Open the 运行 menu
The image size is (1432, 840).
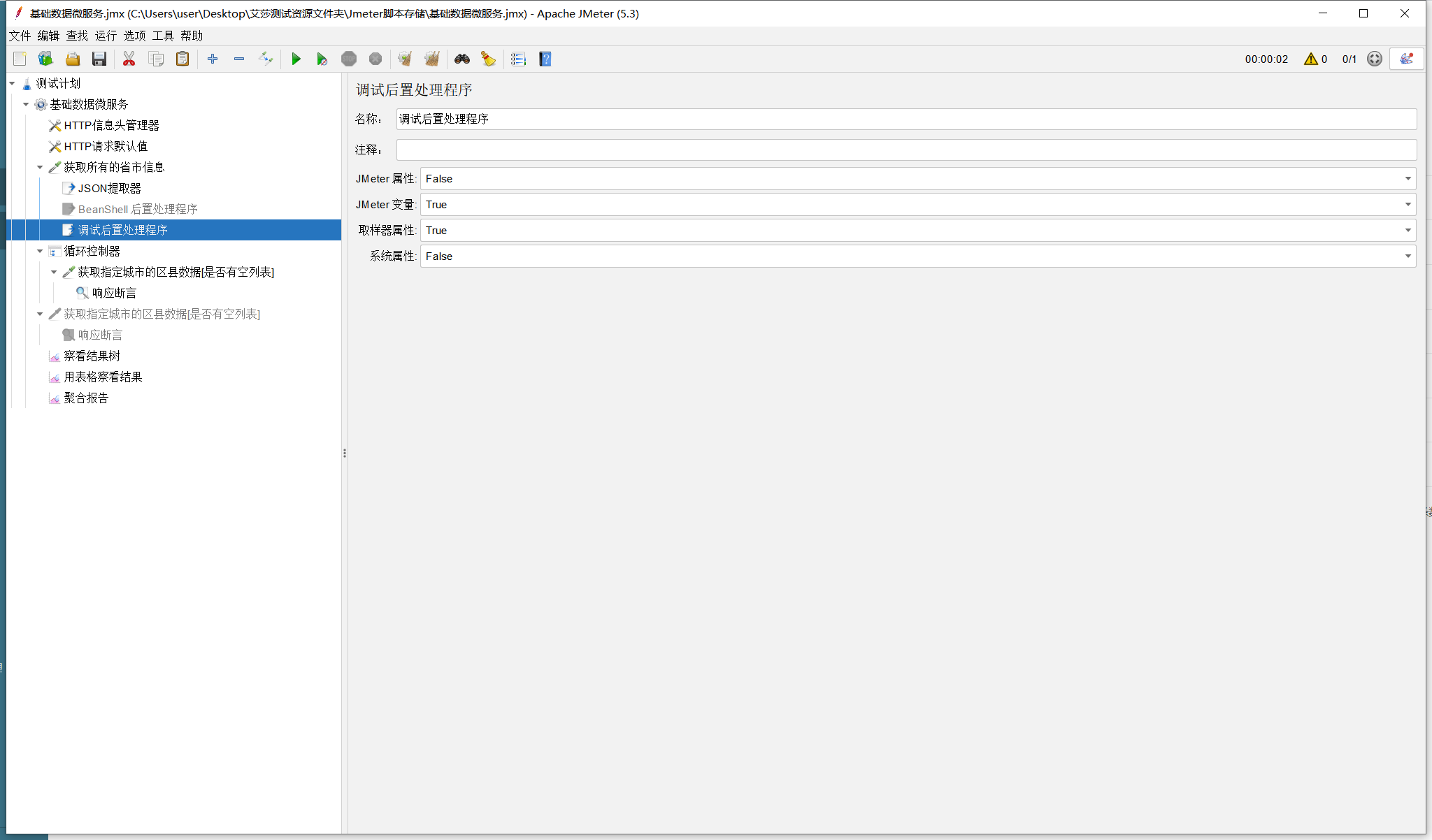coord(106,36)
